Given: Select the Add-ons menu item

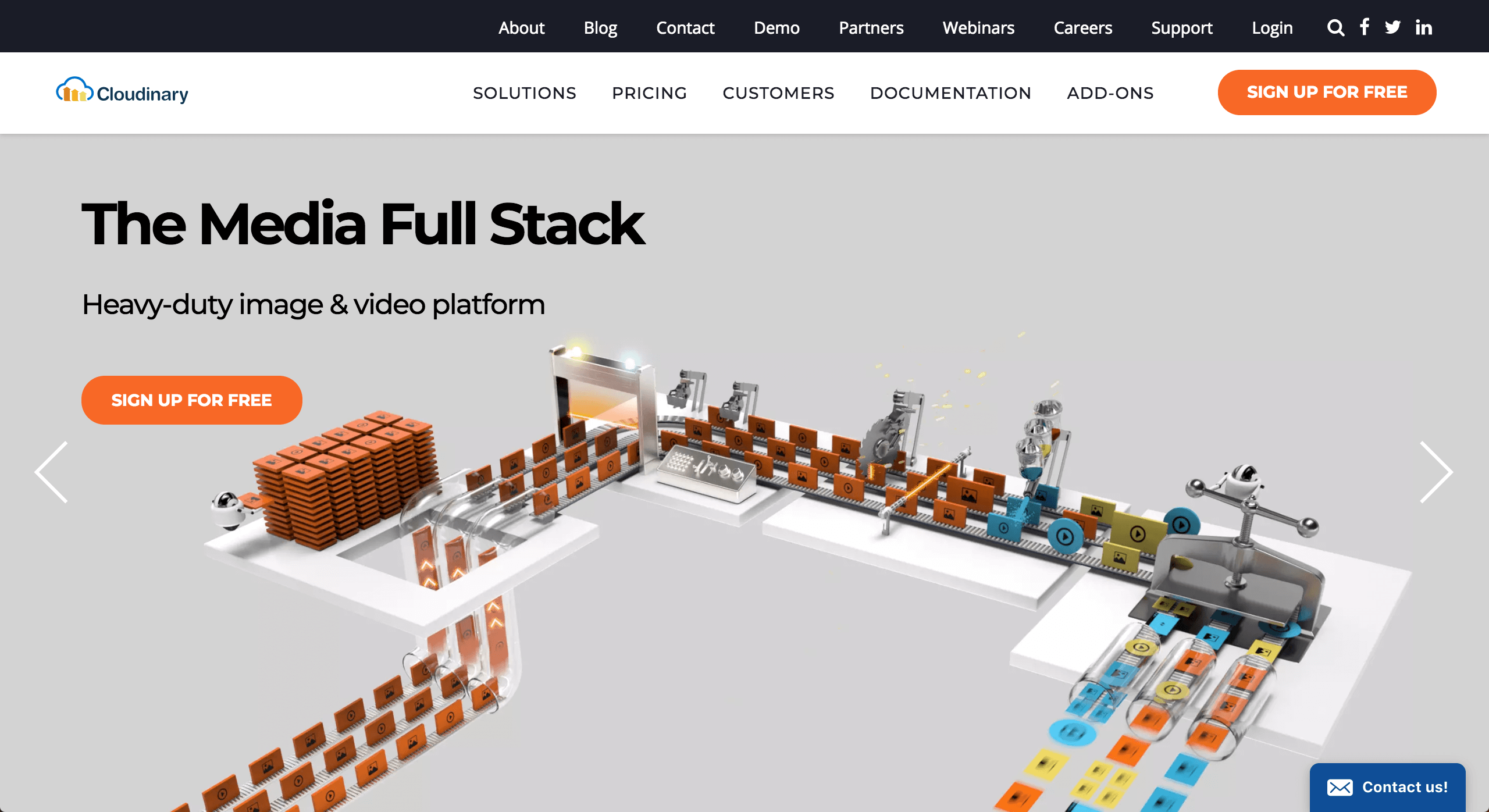Looking at the screenshot, I should (x=1110, y=92).
